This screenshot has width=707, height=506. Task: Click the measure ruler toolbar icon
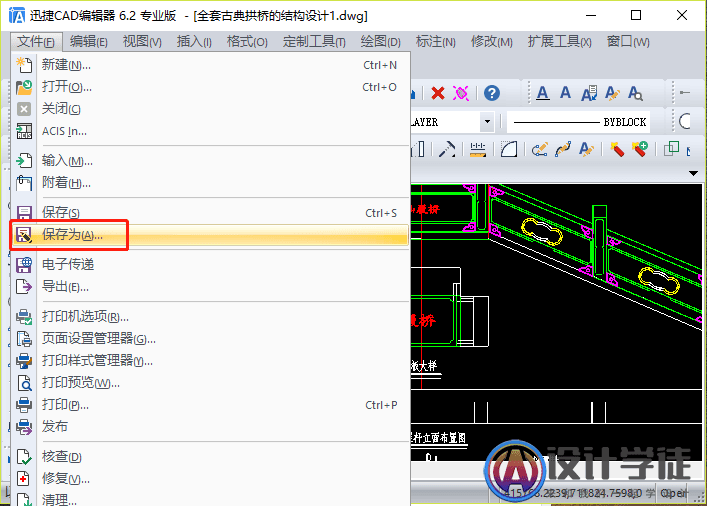point(477,149)
